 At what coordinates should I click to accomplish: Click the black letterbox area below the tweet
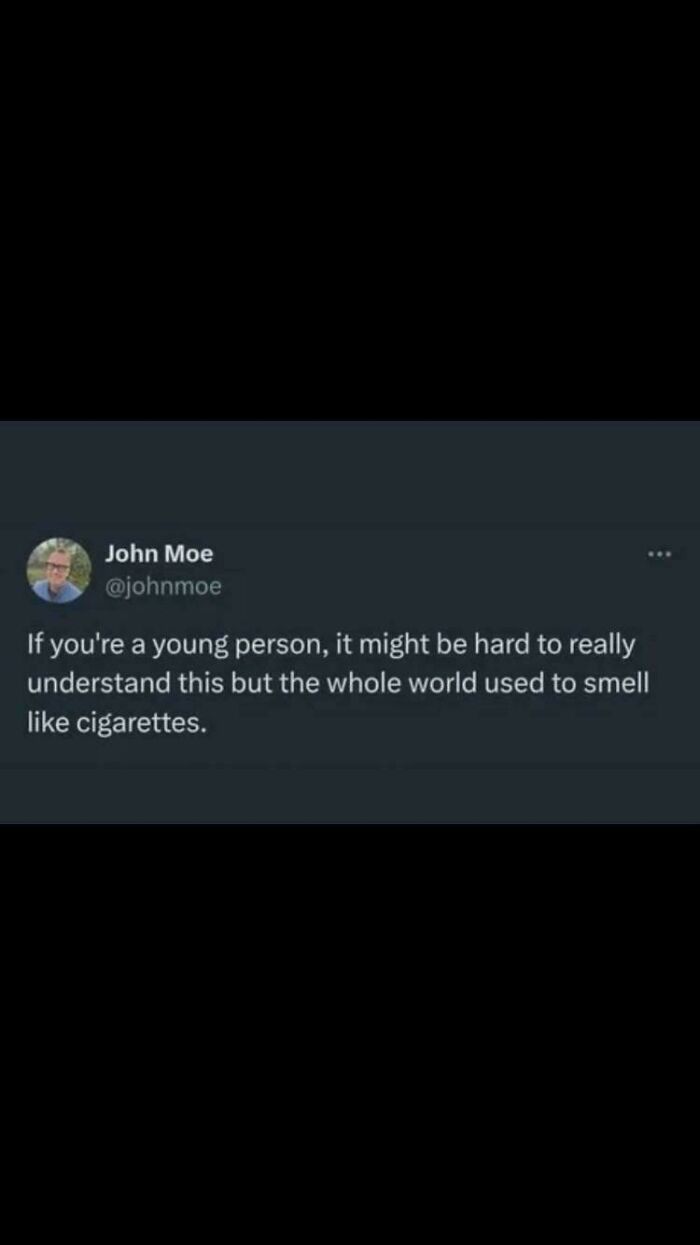[350, 1034]
